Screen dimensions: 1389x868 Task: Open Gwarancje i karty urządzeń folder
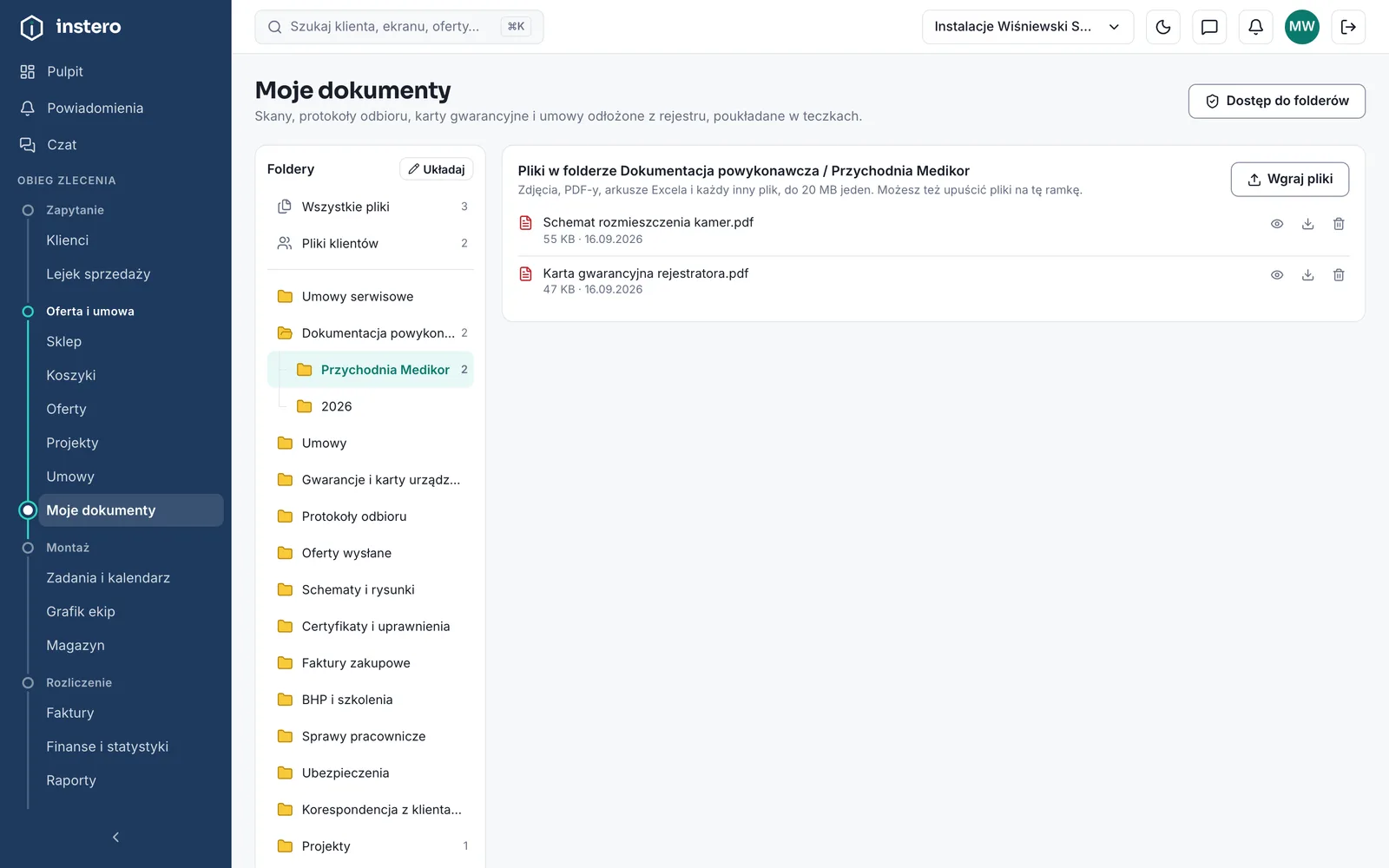pos(371,480)
